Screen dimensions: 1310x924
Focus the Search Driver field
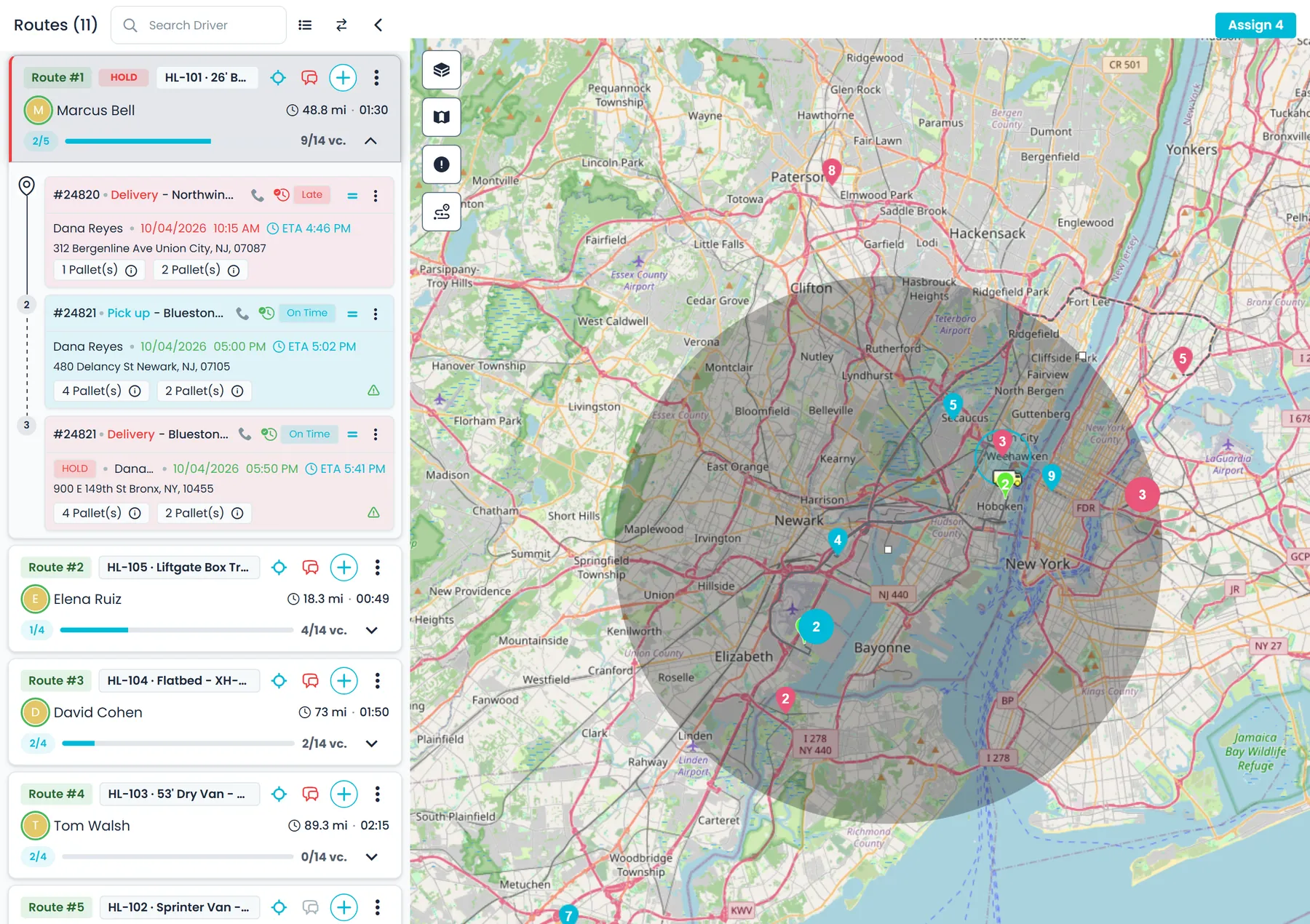pos(199,25)
